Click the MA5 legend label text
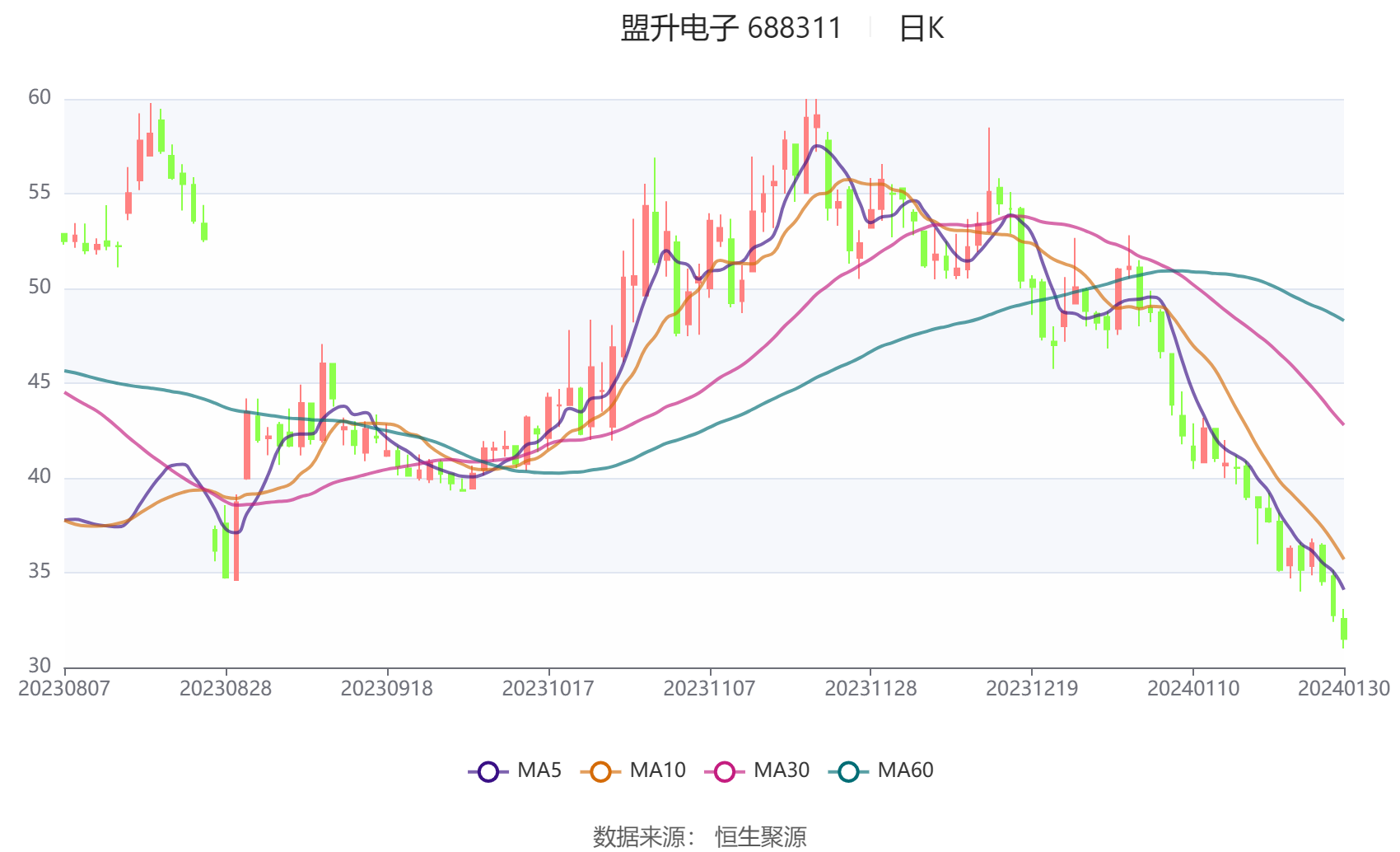Screen dimensions: 1400x852 [x=539, y=770]
